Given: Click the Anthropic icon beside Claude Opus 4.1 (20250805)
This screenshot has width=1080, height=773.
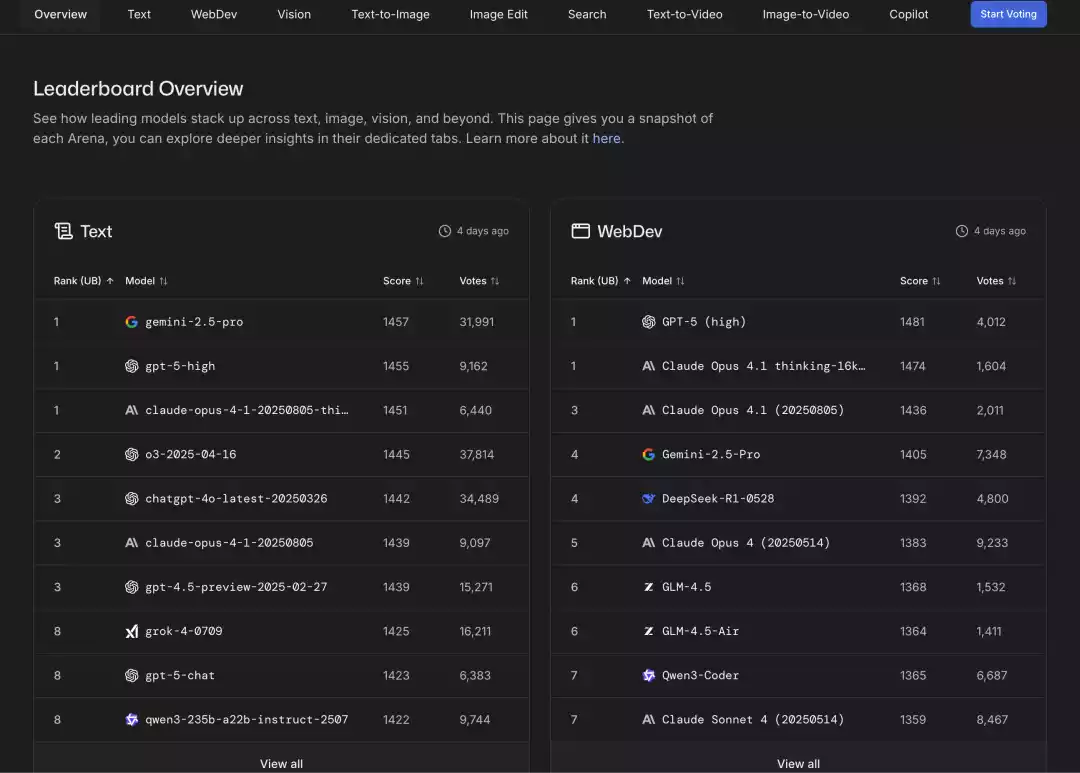Looking at the screenshot, I should (648, 410).
